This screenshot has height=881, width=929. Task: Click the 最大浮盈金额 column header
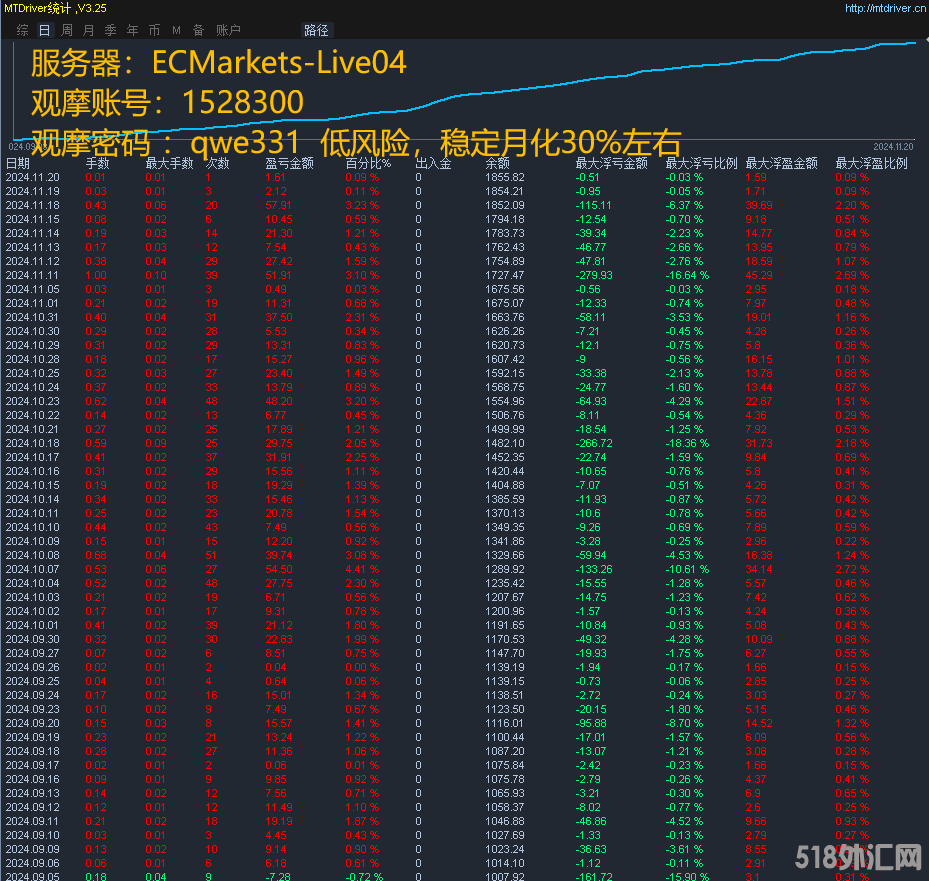click(781, 163)
